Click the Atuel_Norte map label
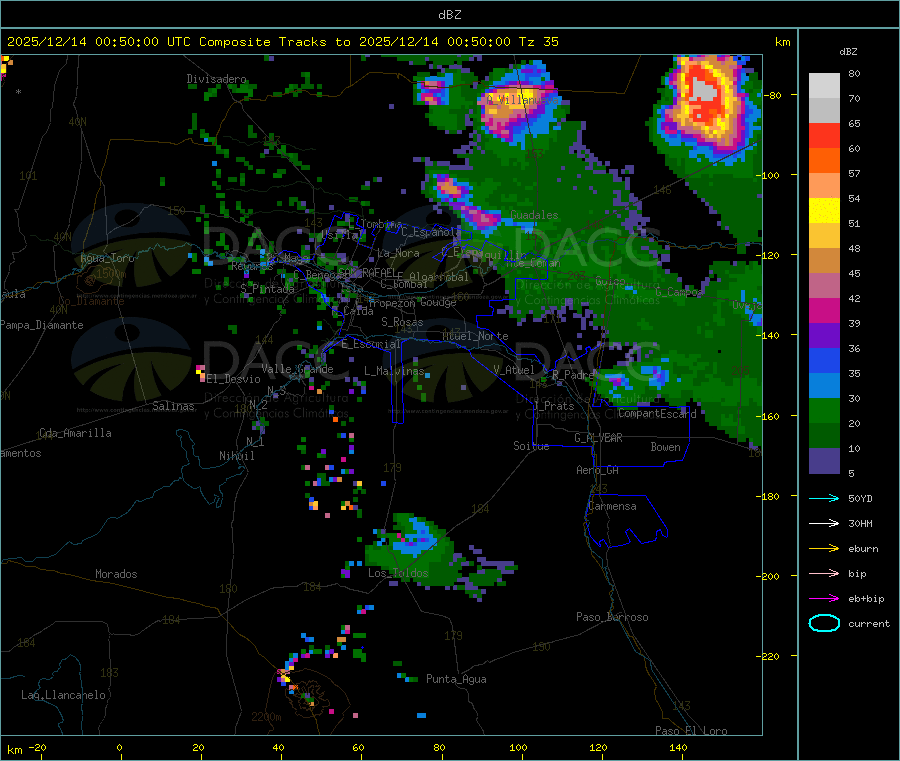The height and width of the screenshot is (761, 900). point(475,336)
